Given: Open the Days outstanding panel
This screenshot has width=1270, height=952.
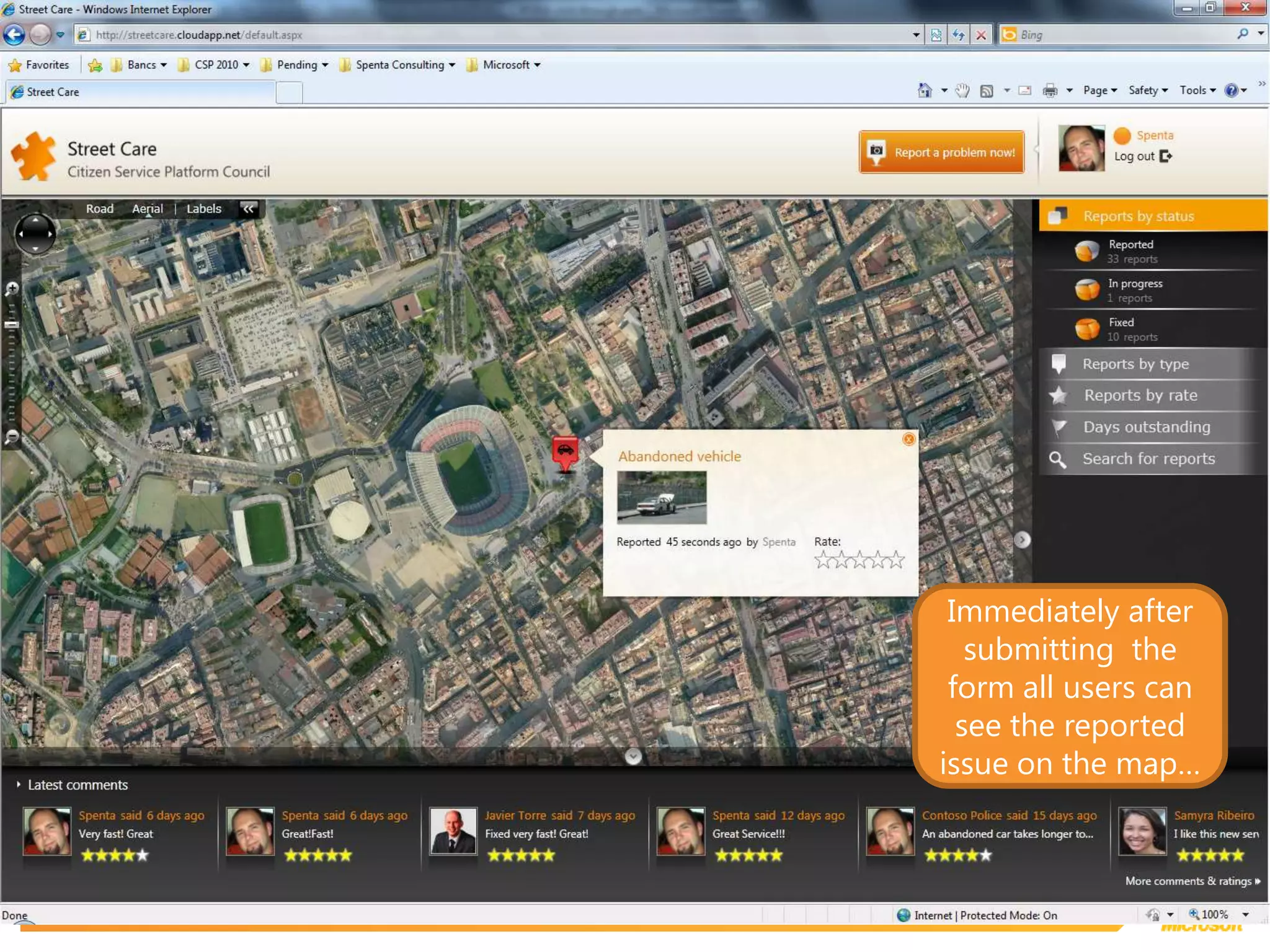Looking at the screenshot, I should (x=1153, y=427).
